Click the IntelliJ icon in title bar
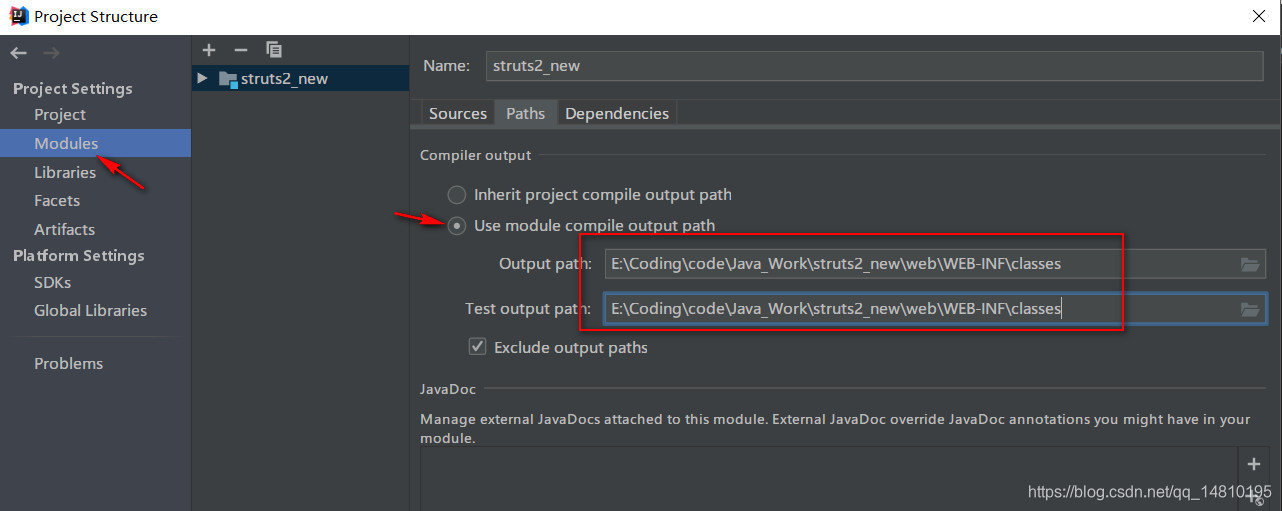The height and width of the screenshot is (511, 1282). [x=17, y=16]
